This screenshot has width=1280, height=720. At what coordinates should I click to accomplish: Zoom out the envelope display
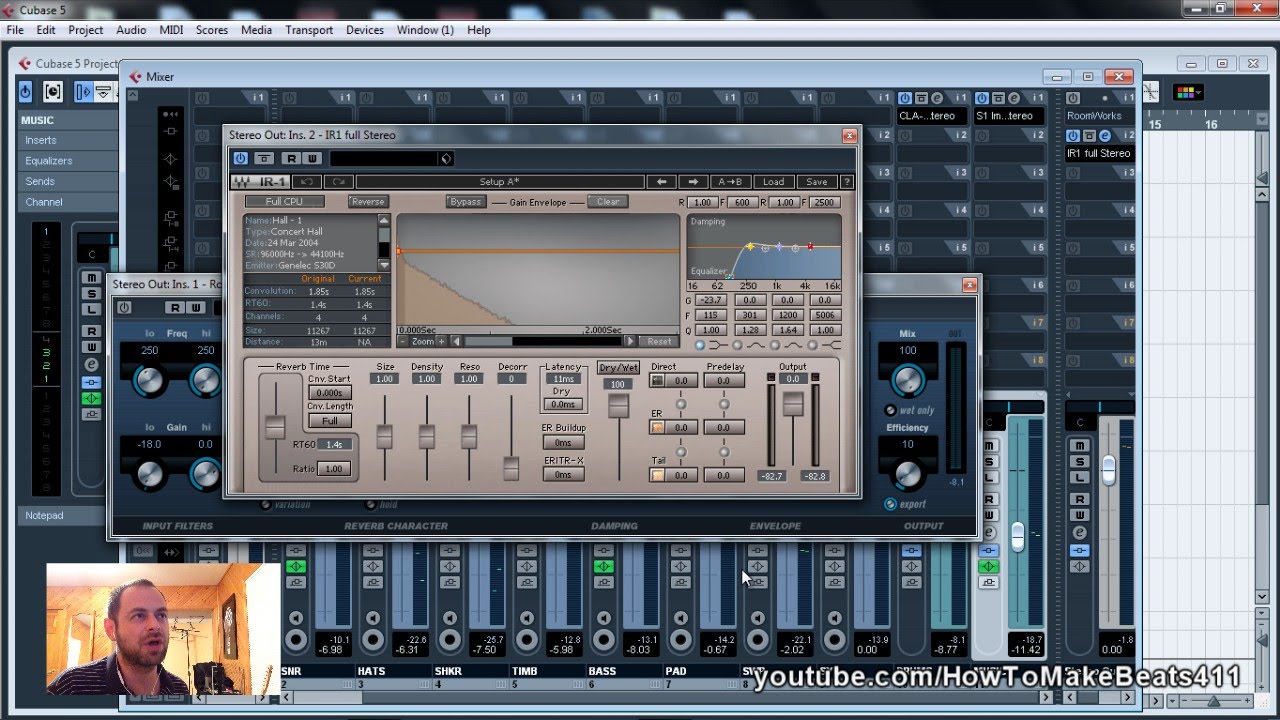click(404, 341)
